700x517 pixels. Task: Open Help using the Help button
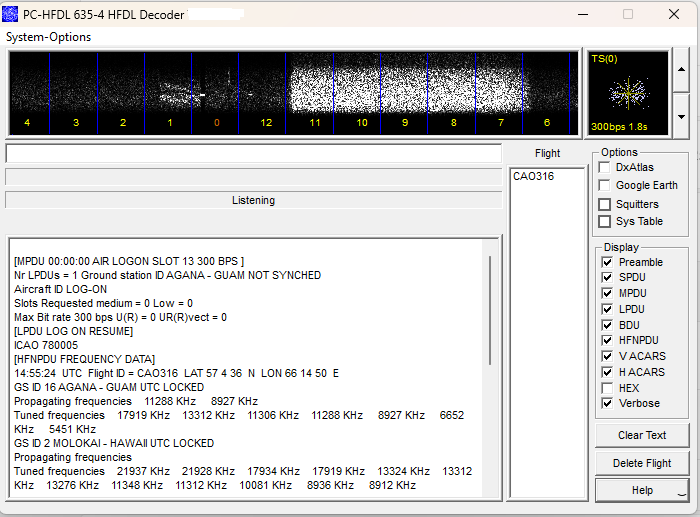click(x=642, y=490)
